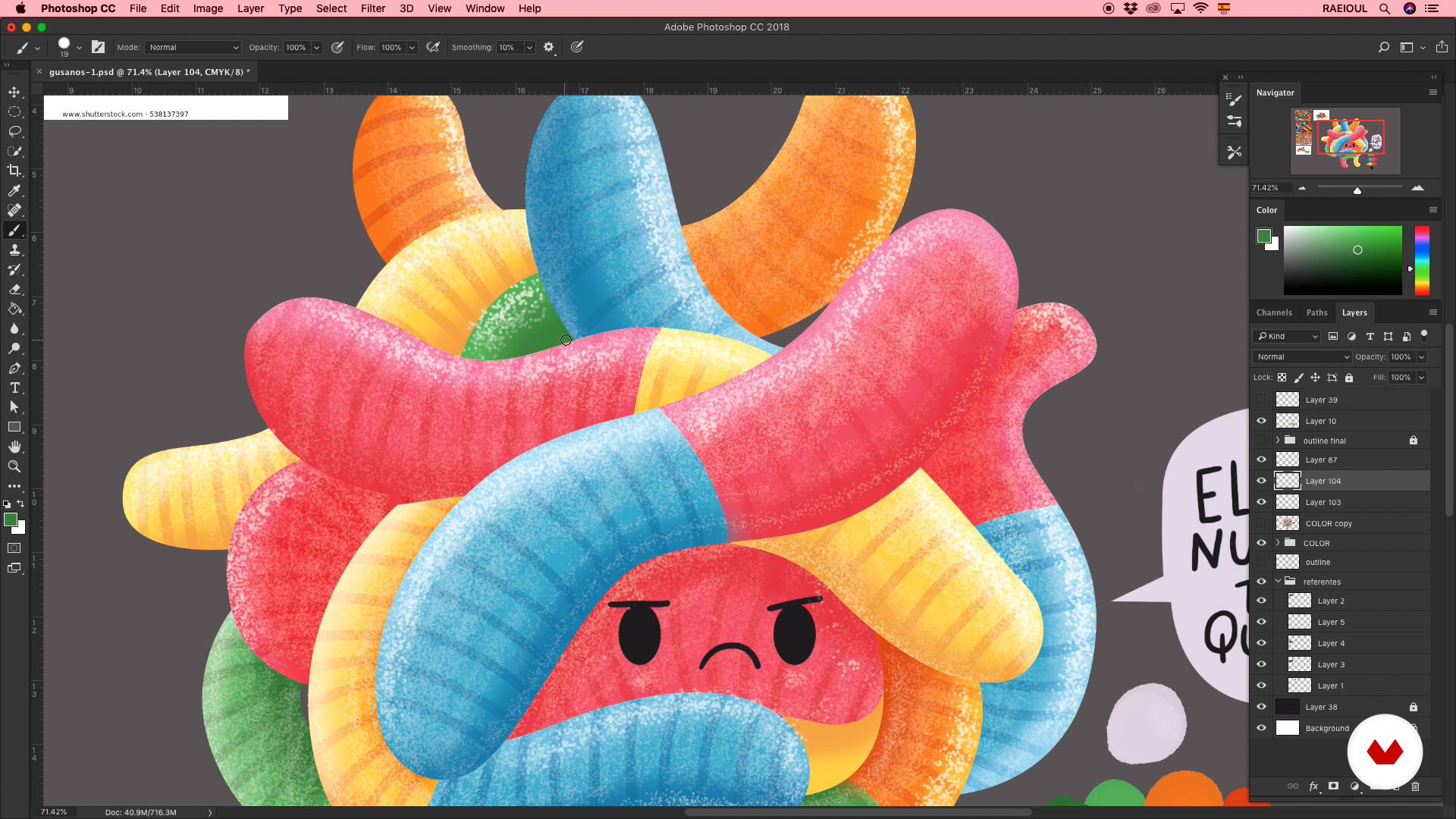Viewport: 1456px width, 819px height.
Task: Toggle the brush settings panel icon
Action: [99, 47]
